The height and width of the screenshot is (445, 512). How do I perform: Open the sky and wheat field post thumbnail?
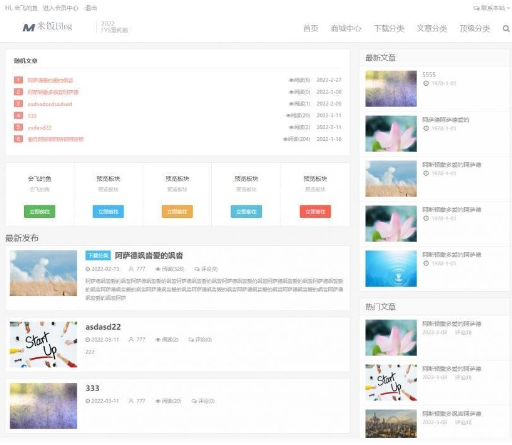[x=43, y=273]
